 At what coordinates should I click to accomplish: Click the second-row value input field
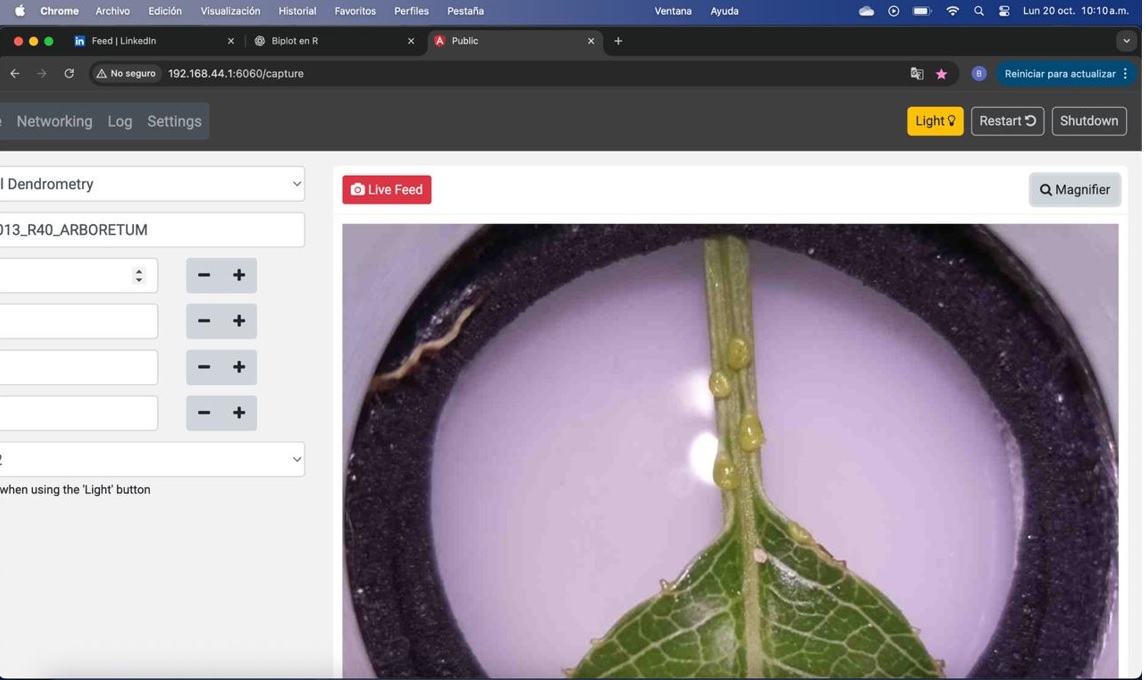pos(78,321)
